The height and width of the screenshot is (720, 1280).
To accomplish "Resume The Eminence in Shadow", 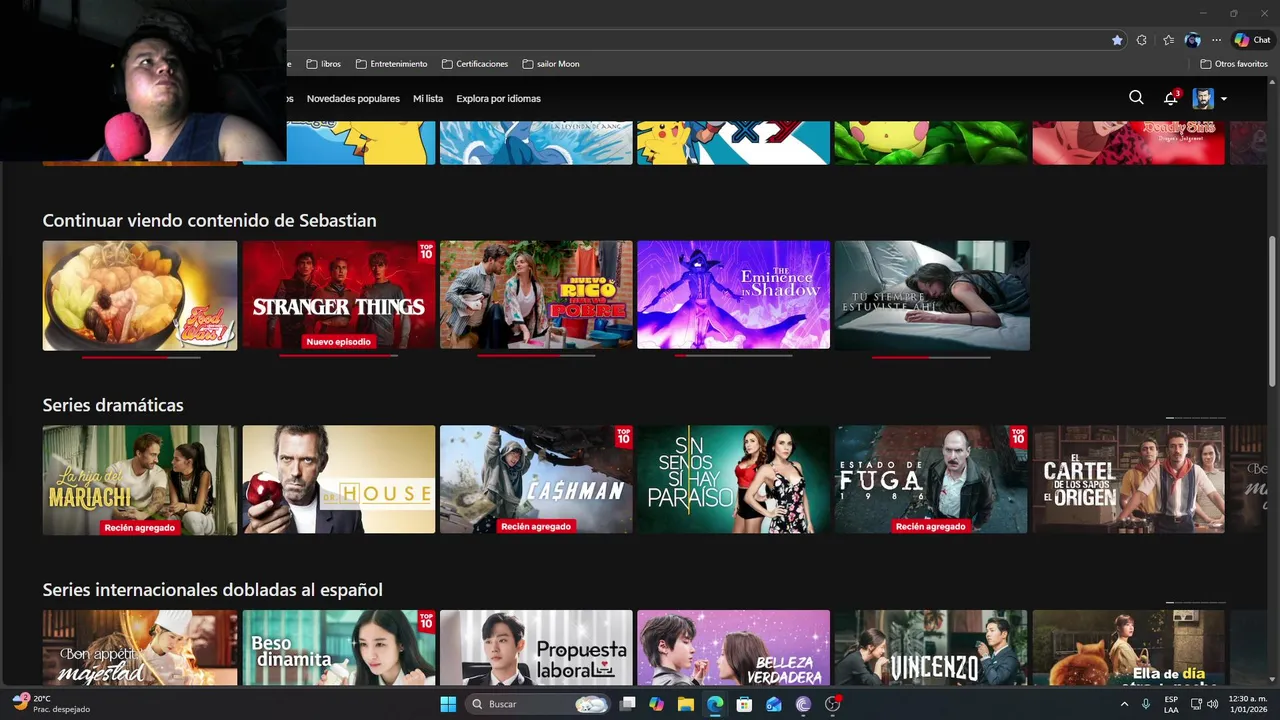I will pos(733,295).
